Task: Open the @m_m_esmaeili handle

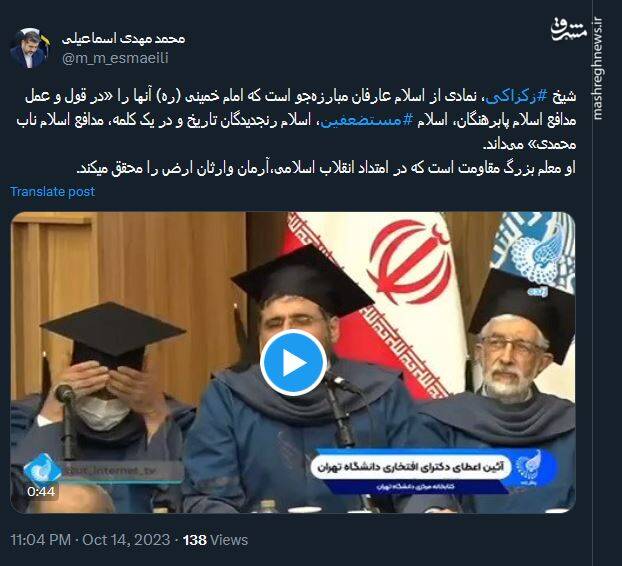Action: [115, 58]
